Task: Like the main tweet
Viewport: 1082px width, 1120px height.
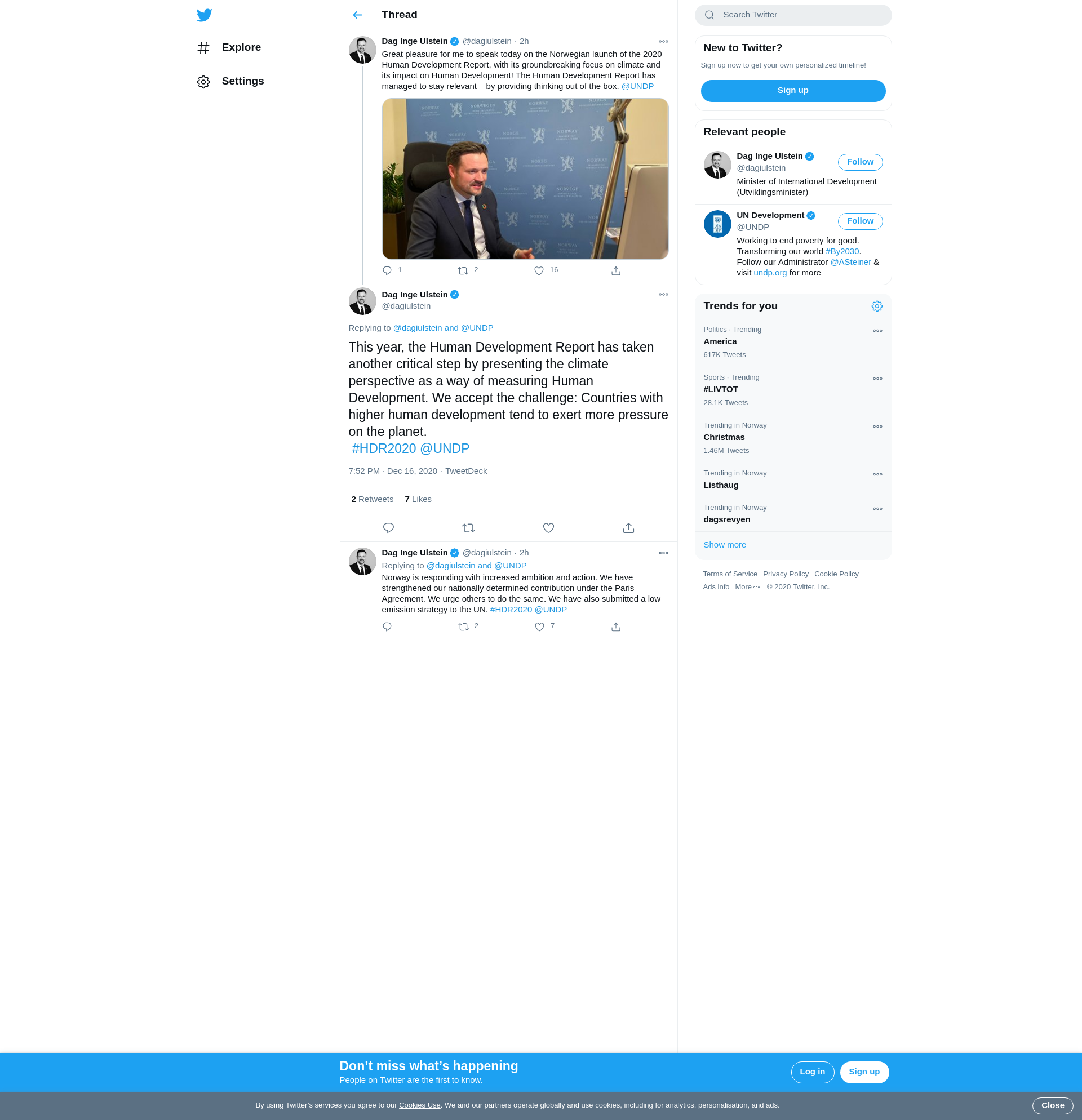Action: 548,528
